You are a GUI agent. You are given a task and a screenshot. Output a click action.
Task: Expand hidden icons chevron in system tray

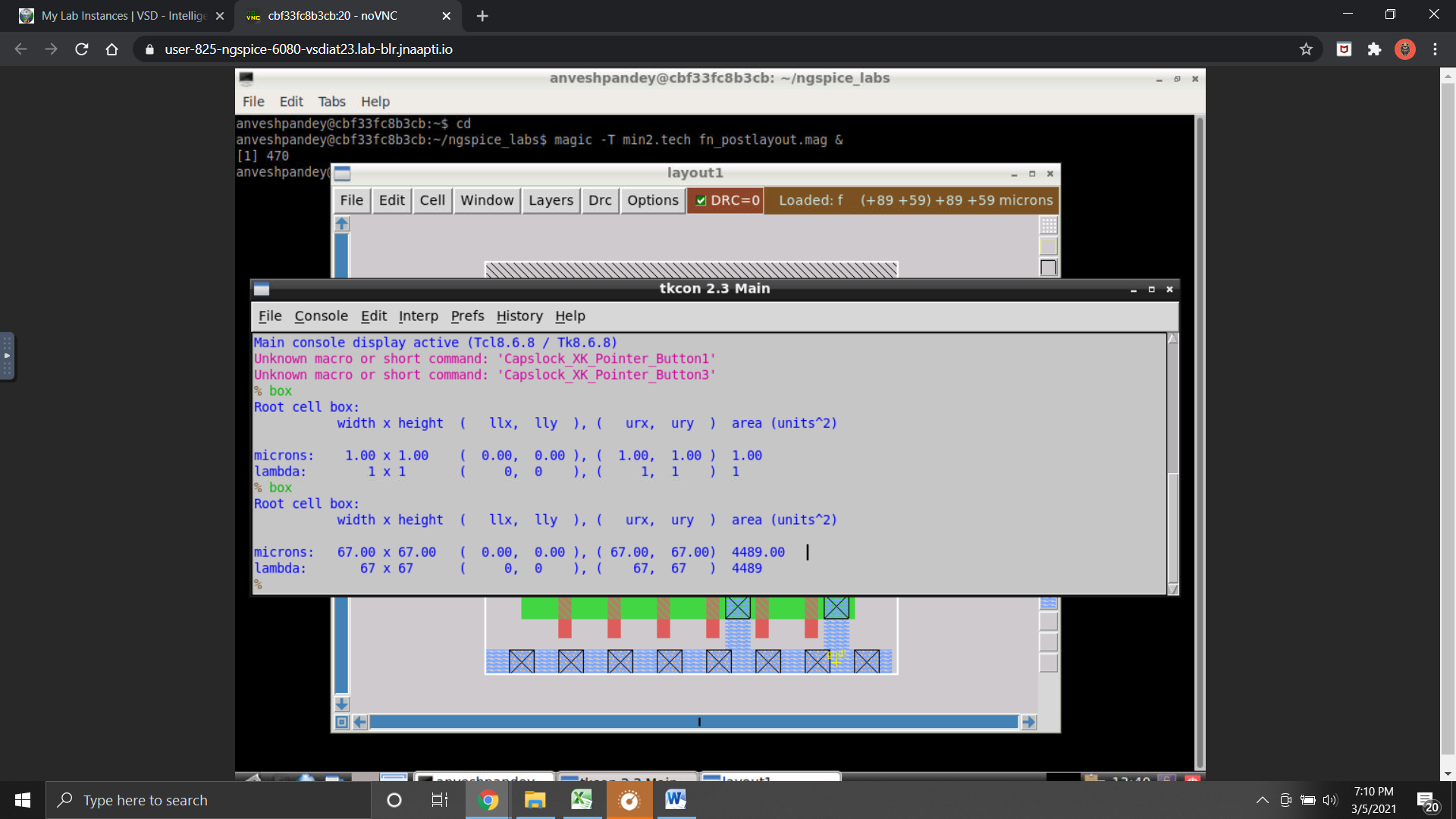(1262, 800)
